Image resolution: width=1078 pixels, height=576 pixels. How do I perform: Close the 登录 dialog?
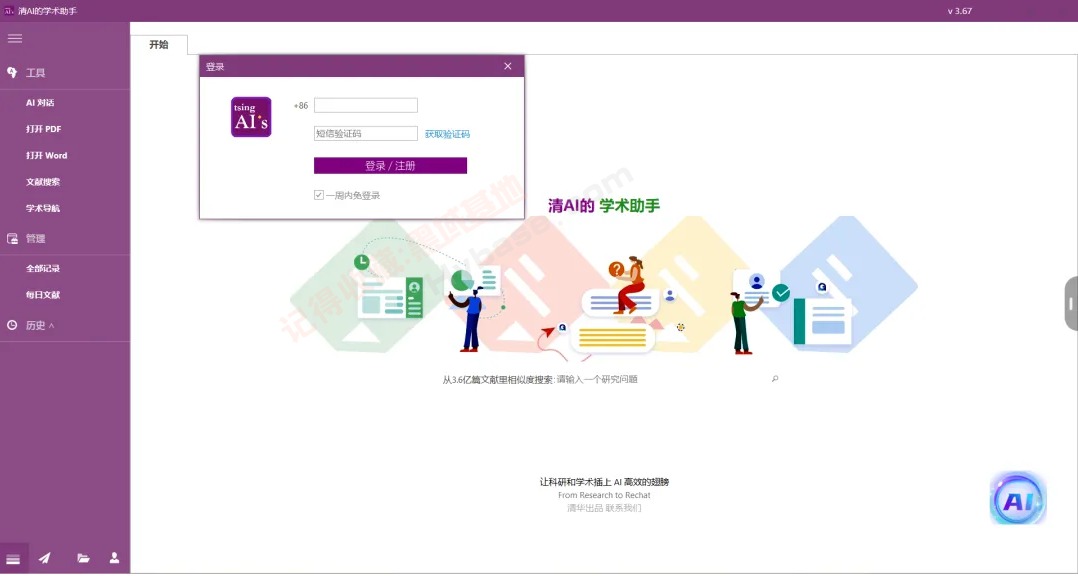(507, 66)
